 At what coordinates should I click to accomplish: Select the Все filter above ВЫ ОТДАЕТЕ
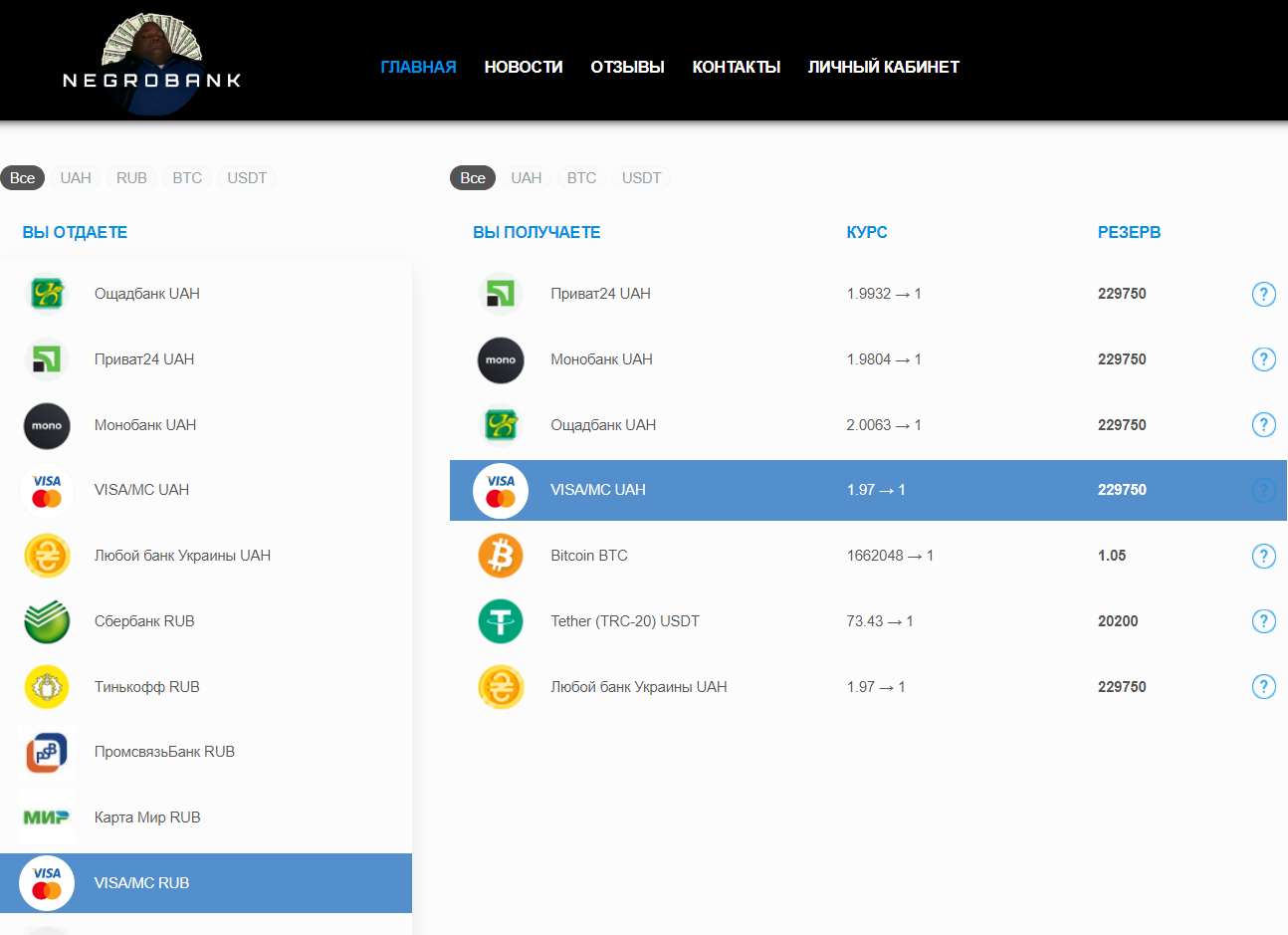(x=23, y=178)
